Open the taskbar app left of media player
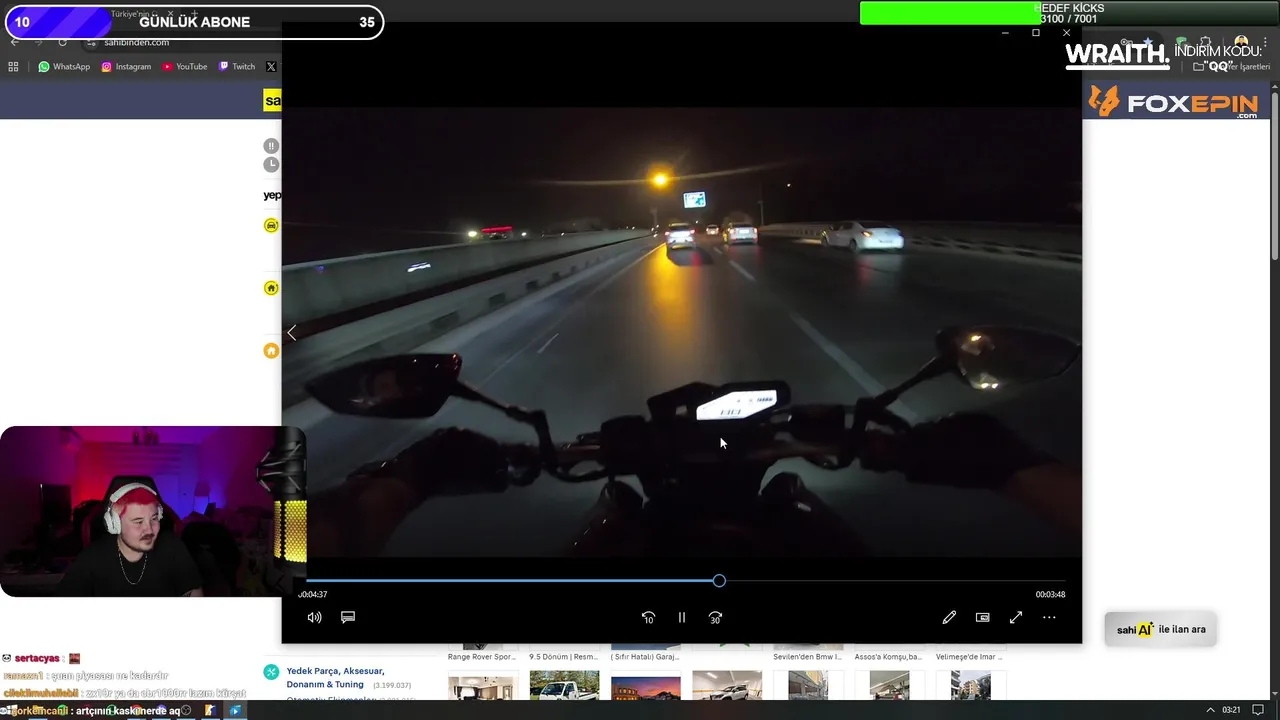Screen dimensions: 1280x720 210,710
